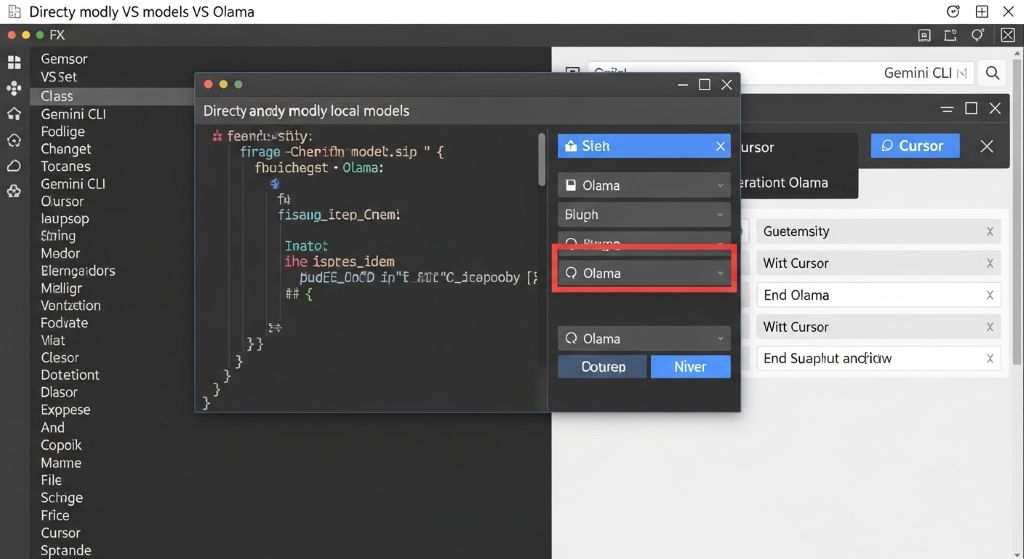Open the red-highlighted Olama dropdown
The image size is (1024, 559).
643,273
